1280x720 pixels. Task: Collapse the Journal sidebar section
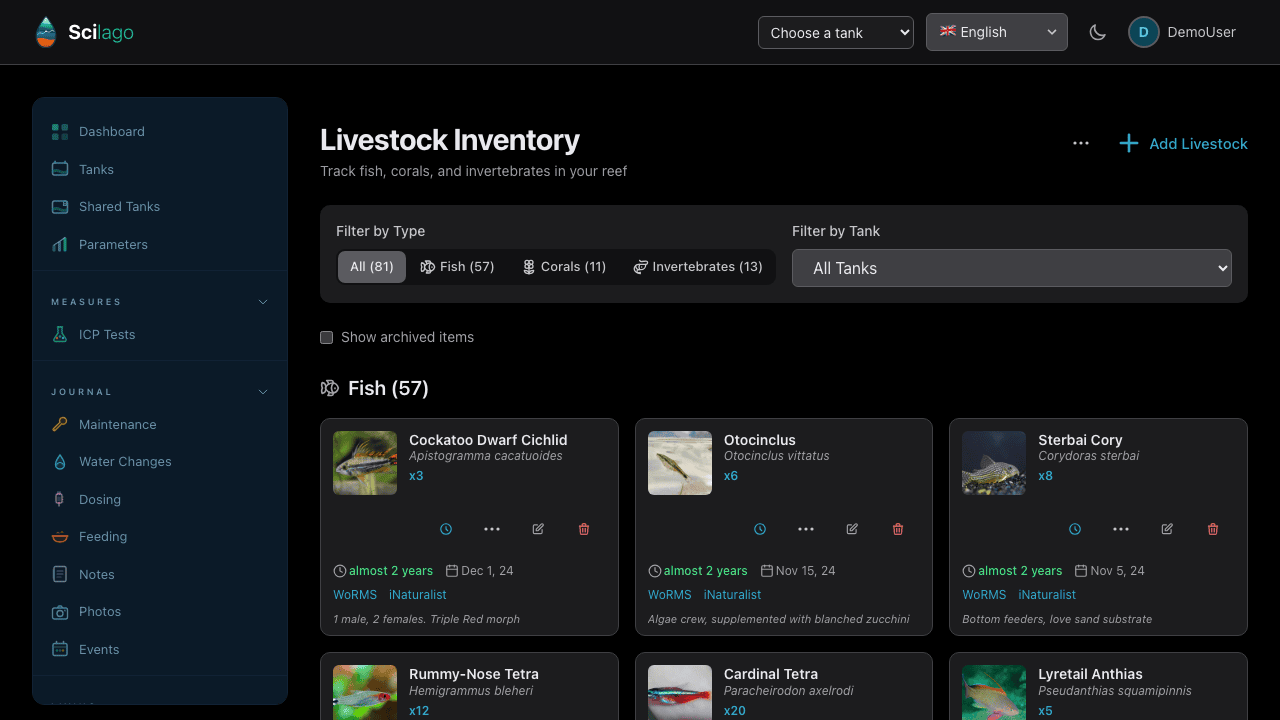(263, 392)
